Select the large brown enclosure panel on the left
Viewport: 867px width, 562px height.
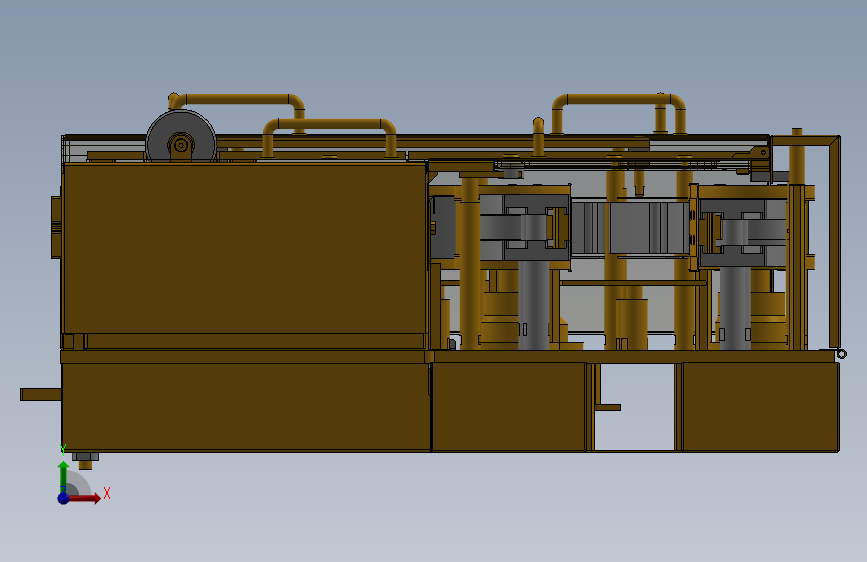(244, 248)
